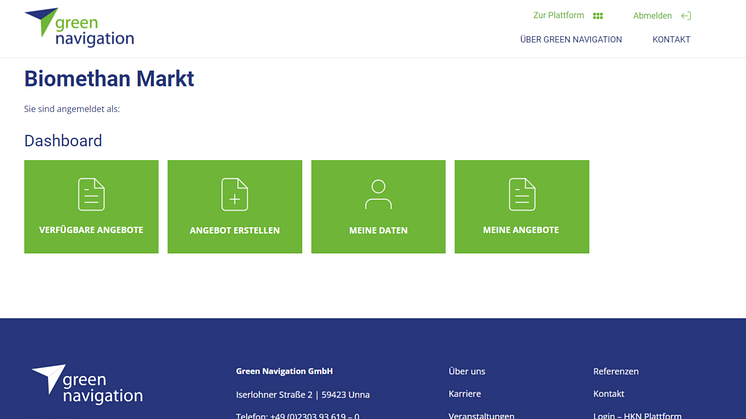This screenshot has width=746, height=419.
Task: View Meine Angebote label
Action: pos(521,230)
